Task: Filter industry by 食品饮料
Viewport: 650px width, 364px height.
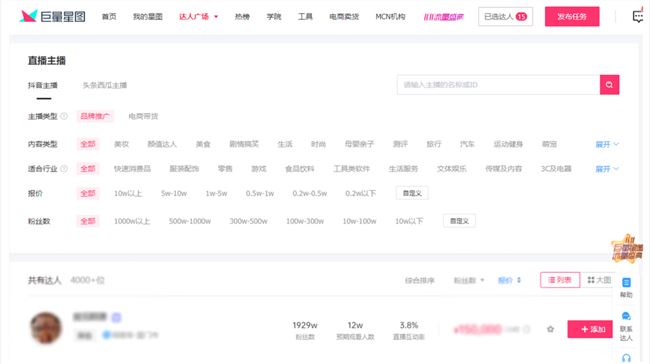Action: 300,169
